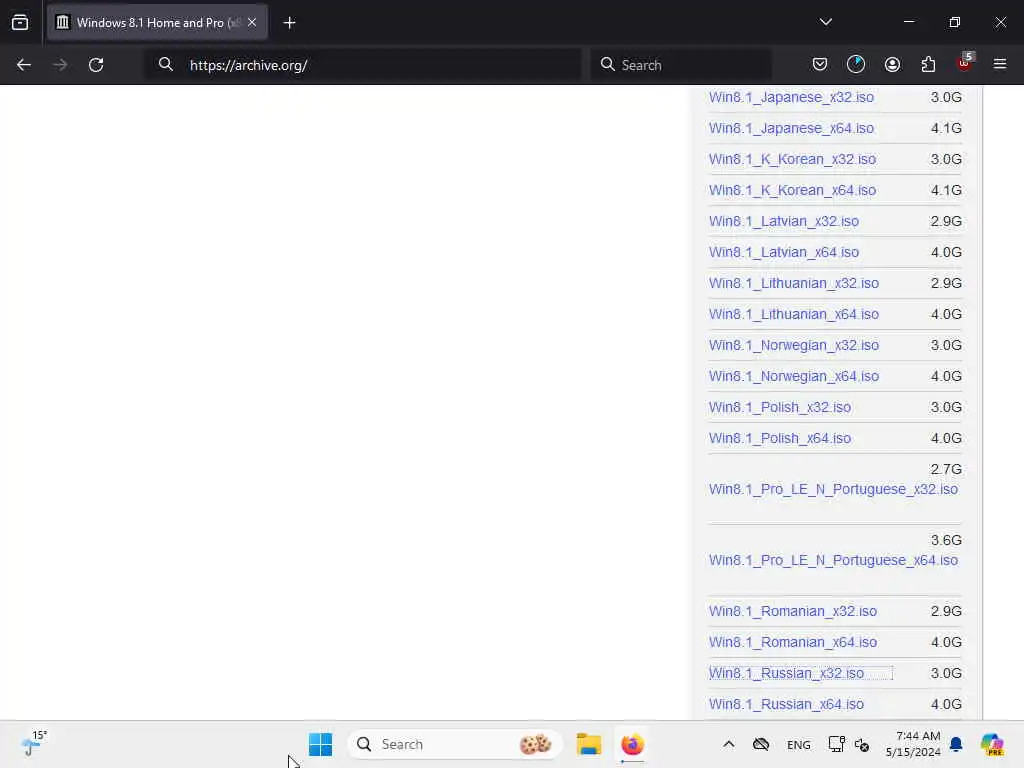1024x768 pixels.
Task: Download Win8.1_Polish_x64.iso
Action: [780, 438]
